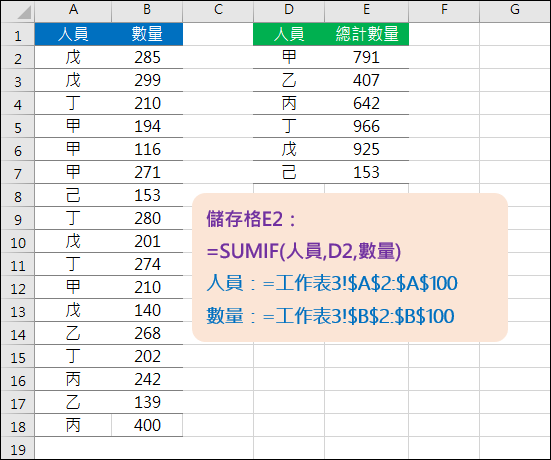Viewport: 551px width, 460px height.
Task: Select cell with value 194
Action: [147, 126]
